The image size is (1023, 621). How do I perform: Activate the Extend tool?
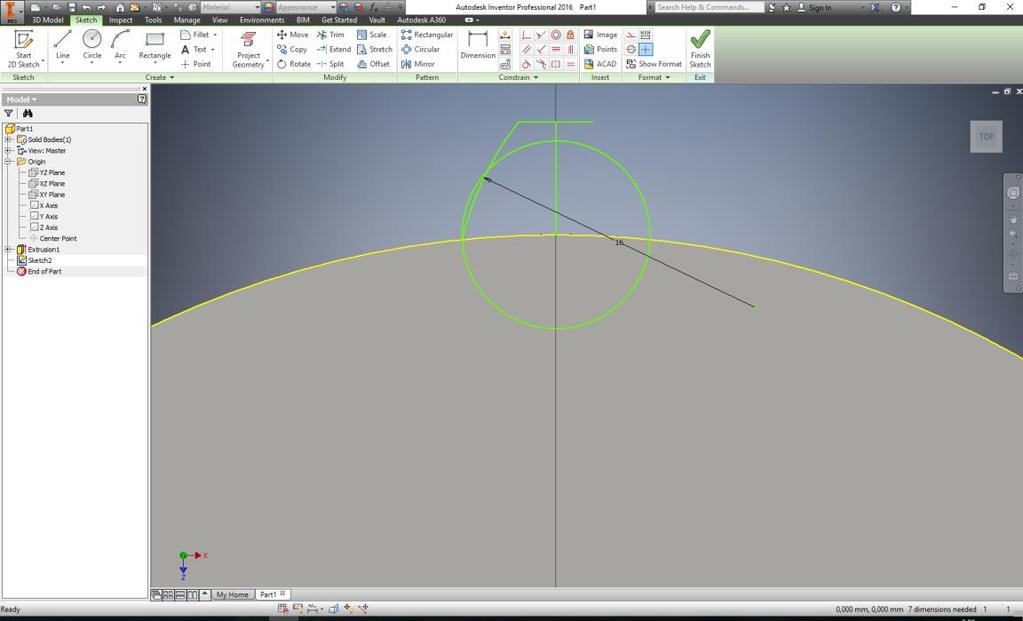[333, 49]
